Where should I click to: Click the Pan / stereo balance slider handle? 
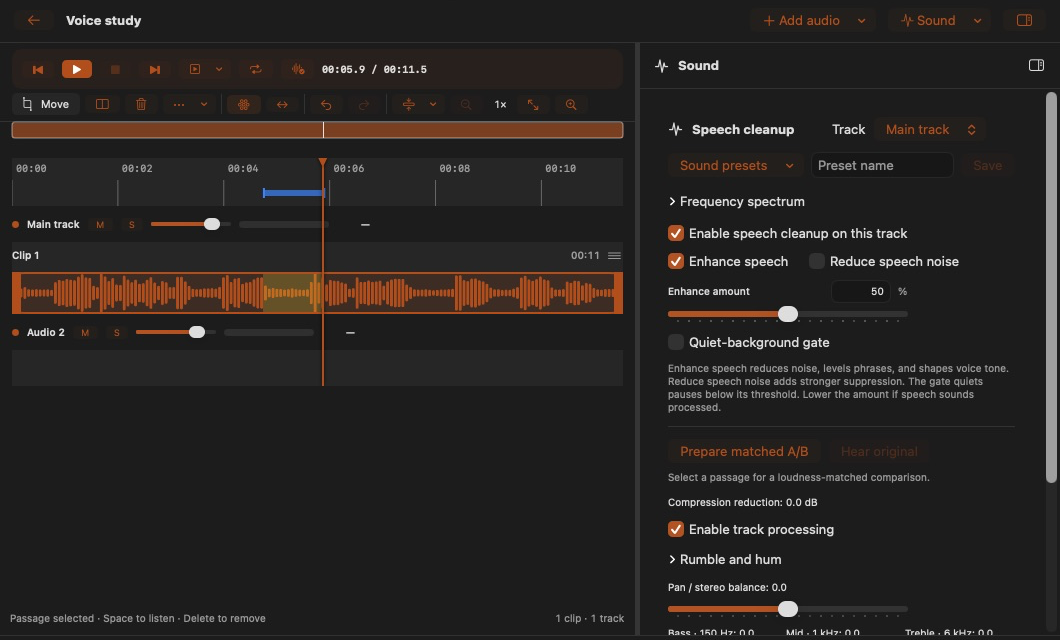coord(788,609)
